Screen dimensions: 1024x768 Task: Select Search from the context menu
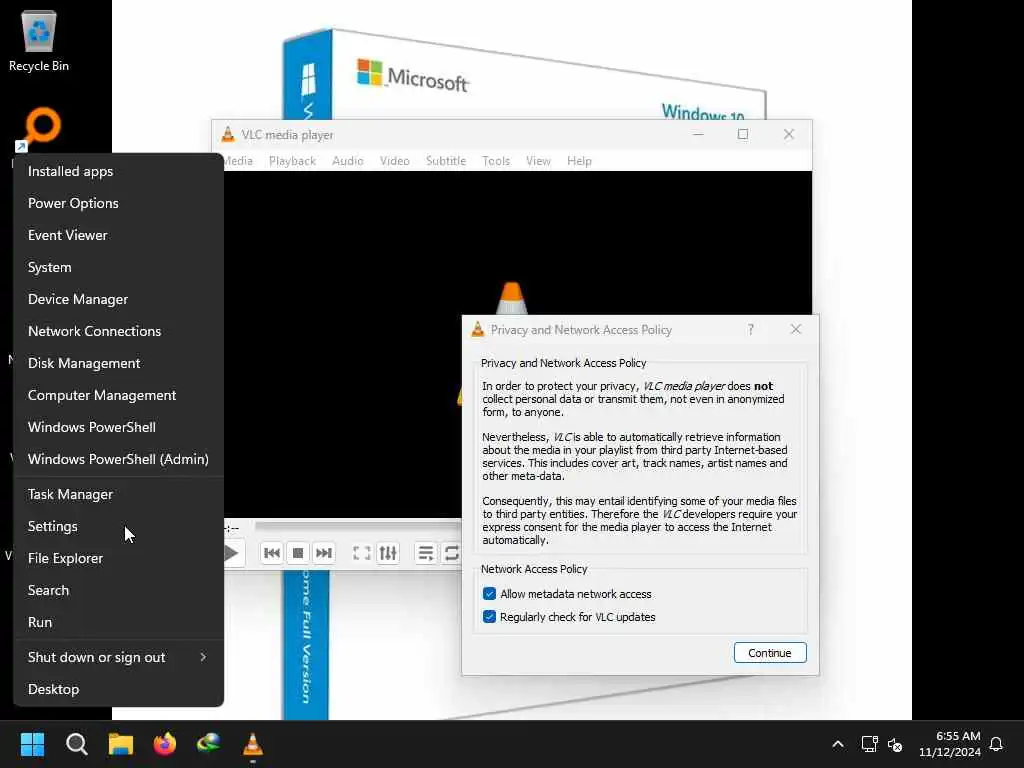pos(118,590)
